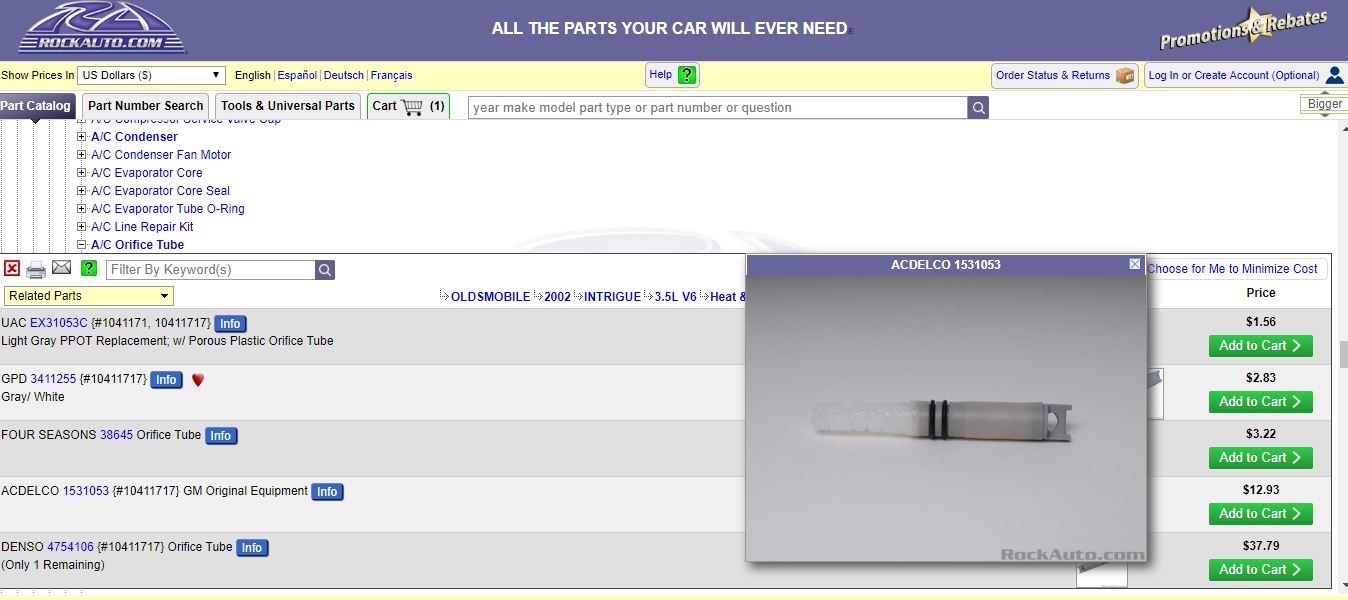Add the $2.83 GPD part to cart
1348x600 pixels.
coord(1260,402)
